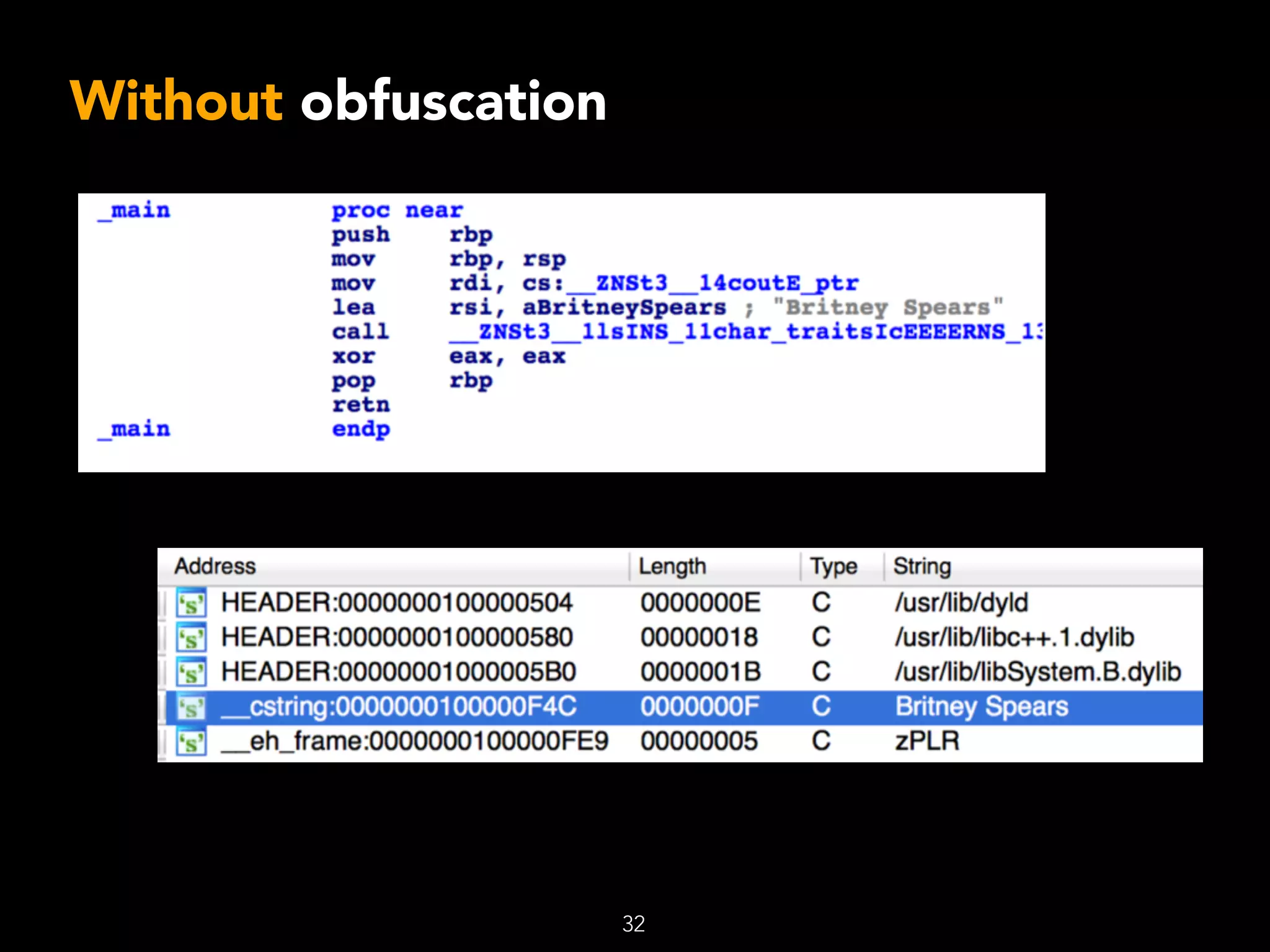The image size is (1270, 952).
Task: Select the /usr/lib/libSystem.B.dylib string
Action: pos(1038,672)
